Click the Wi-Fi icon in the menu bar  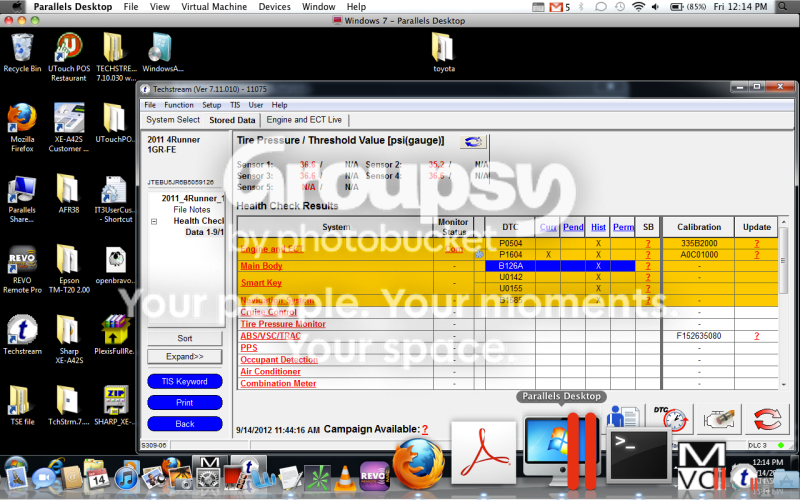click(x=638, y=7)
